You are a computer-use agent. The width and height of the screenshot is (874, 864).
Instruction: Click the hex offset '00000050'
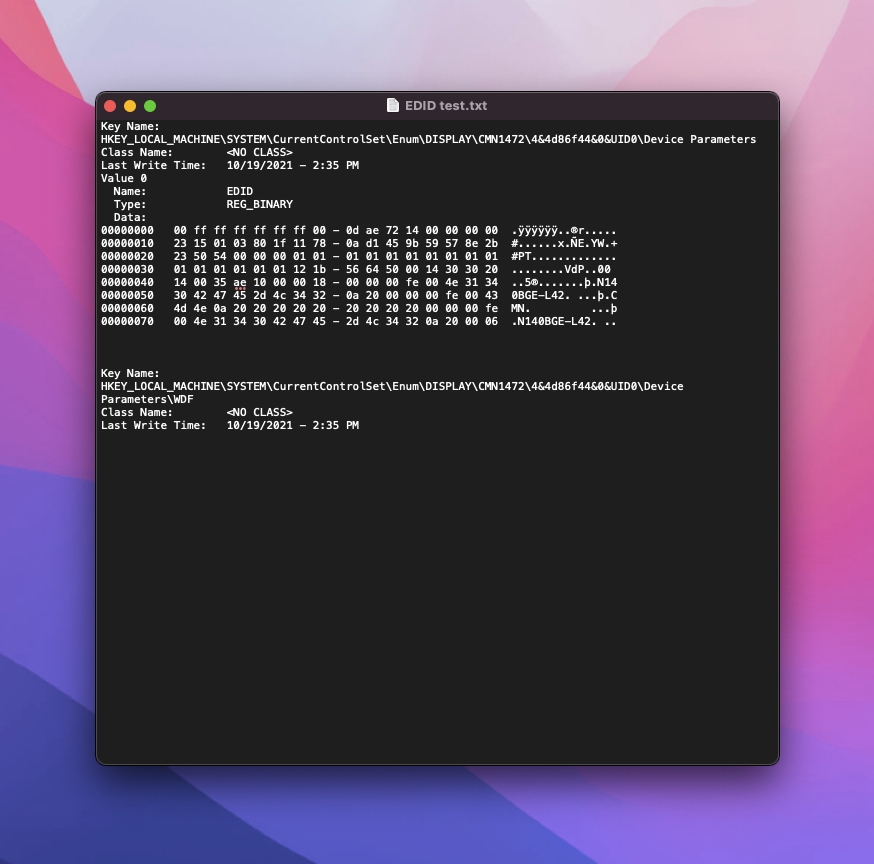tap(127, 295)
